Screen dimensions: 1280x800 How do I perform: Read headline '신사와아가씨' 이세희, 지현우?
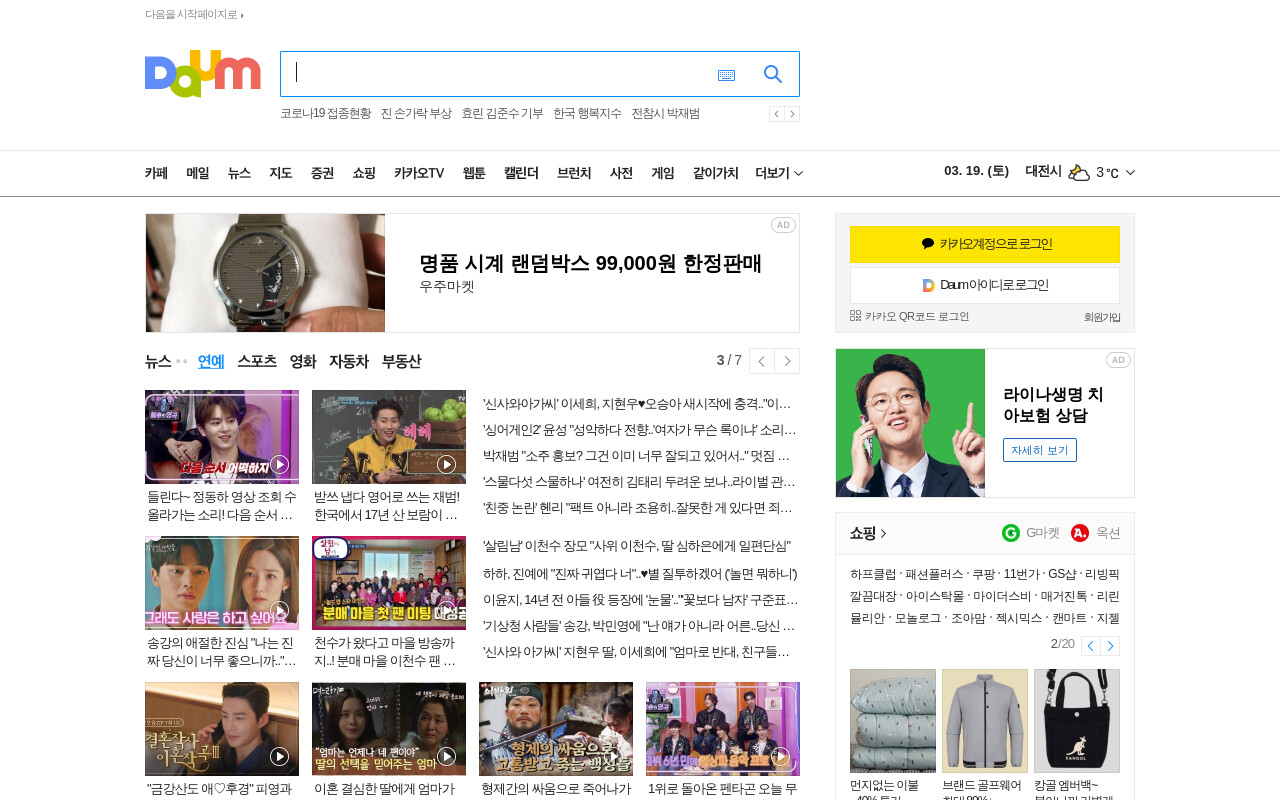coord(637,404)
